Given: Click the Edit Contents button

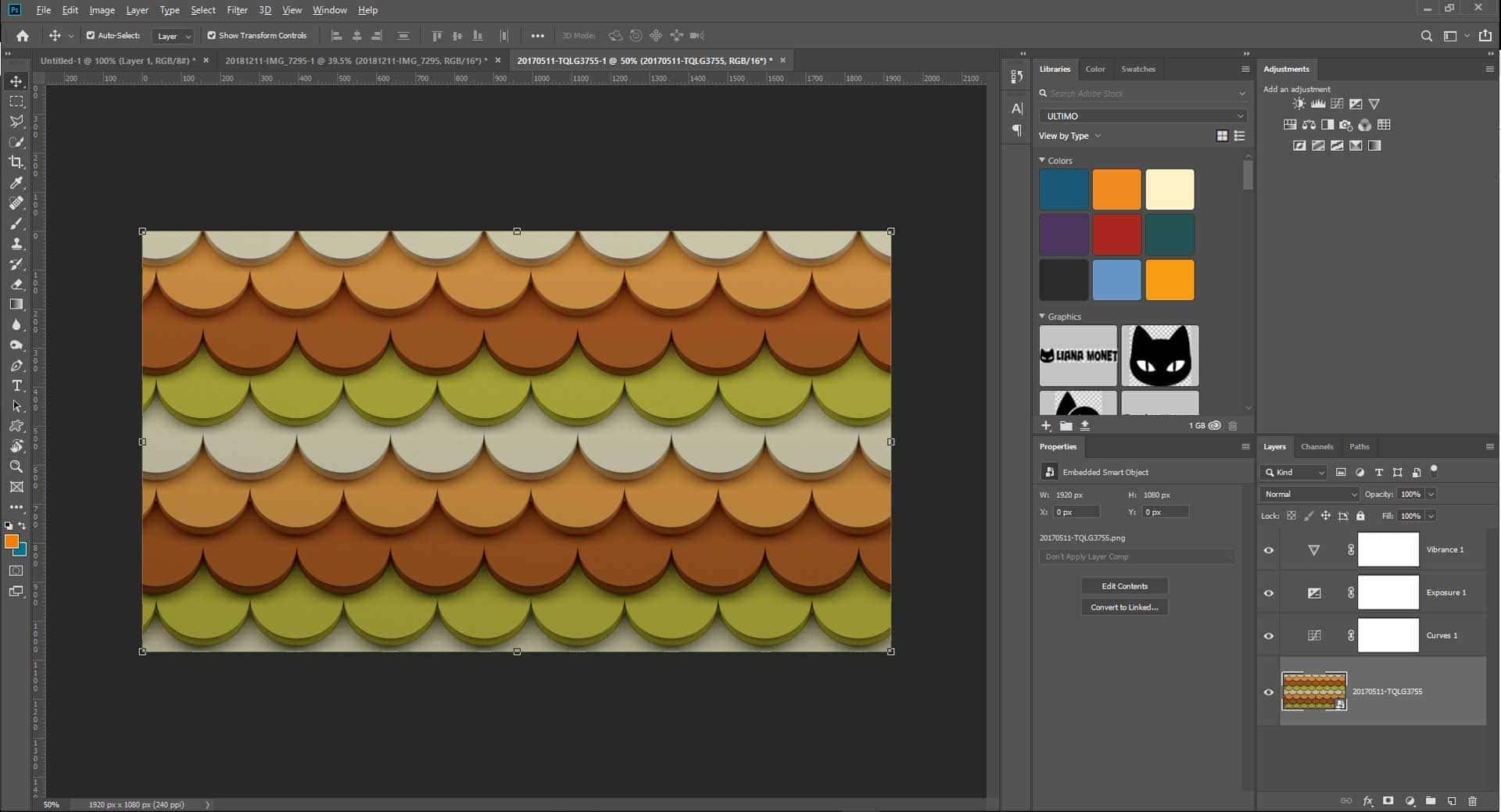Looking at the screenshot, I should click(x=1123, y=586).
